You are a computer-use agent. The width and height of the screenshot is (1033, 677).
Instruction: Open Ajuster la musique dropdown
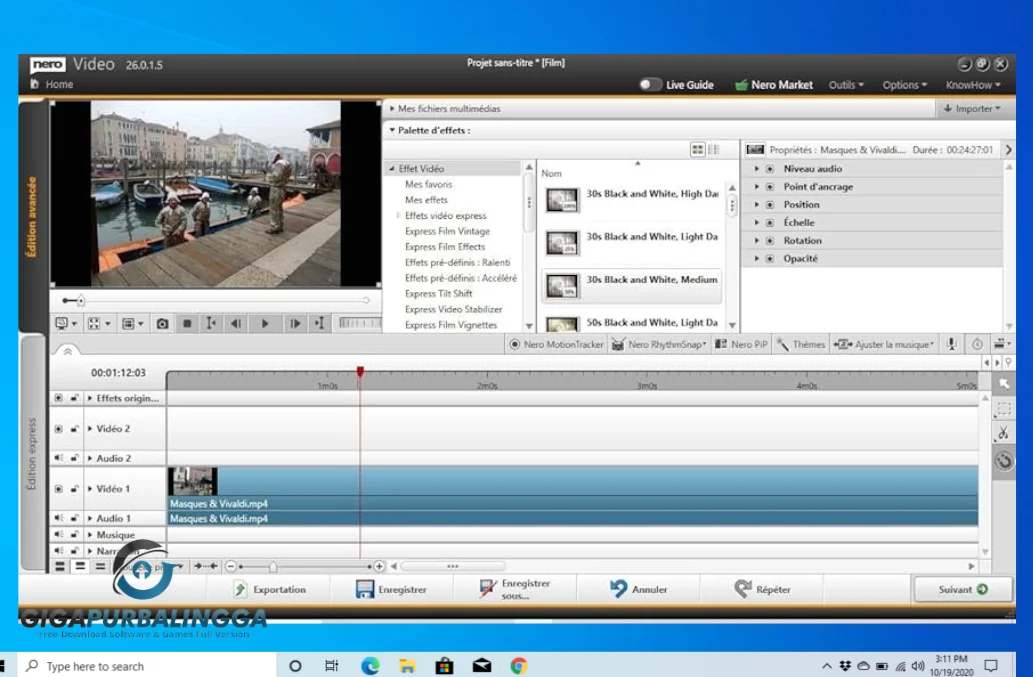tap(883, 344)
